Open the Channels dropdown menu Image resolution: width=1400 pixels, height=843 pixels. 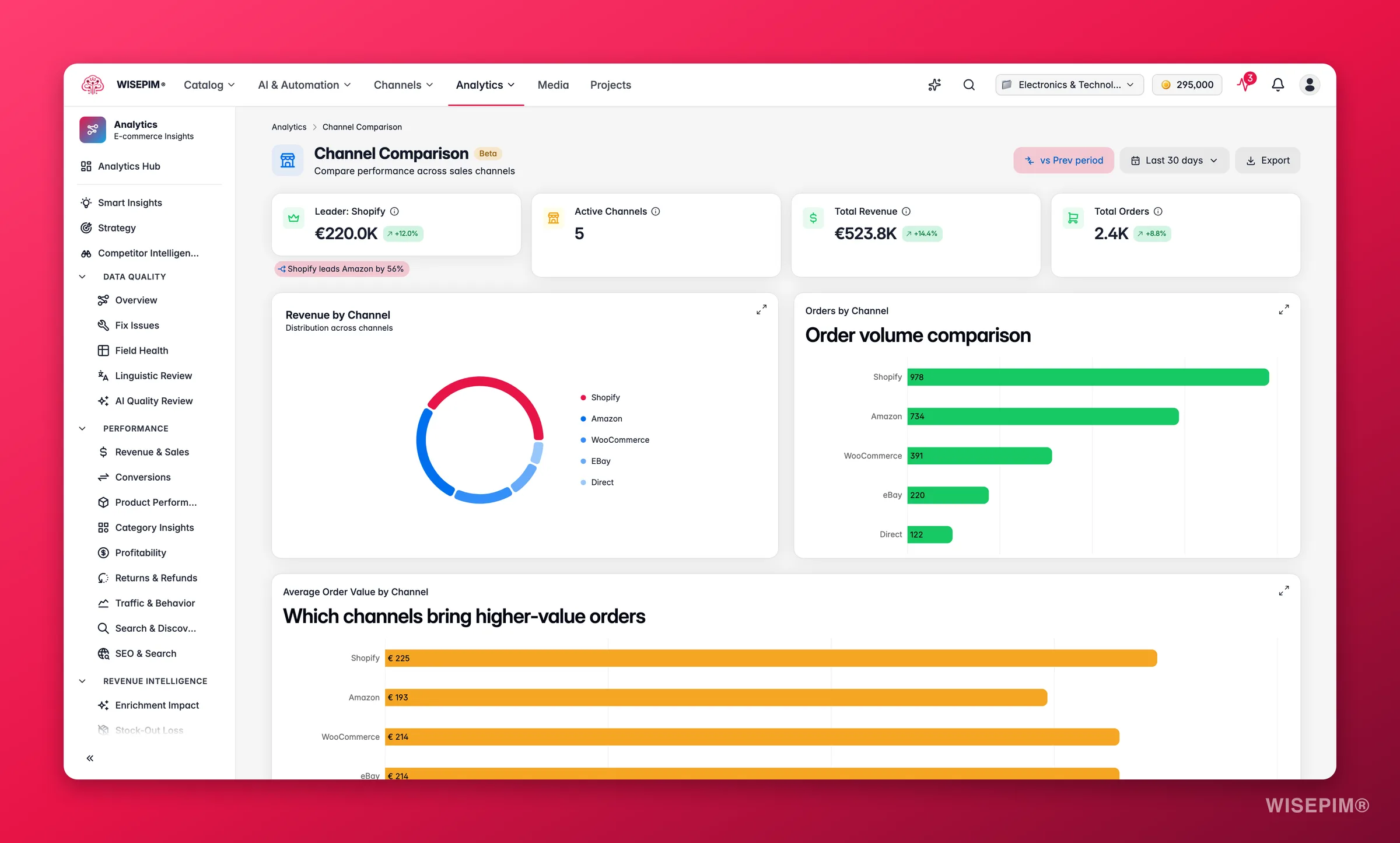tap(403, 85)
